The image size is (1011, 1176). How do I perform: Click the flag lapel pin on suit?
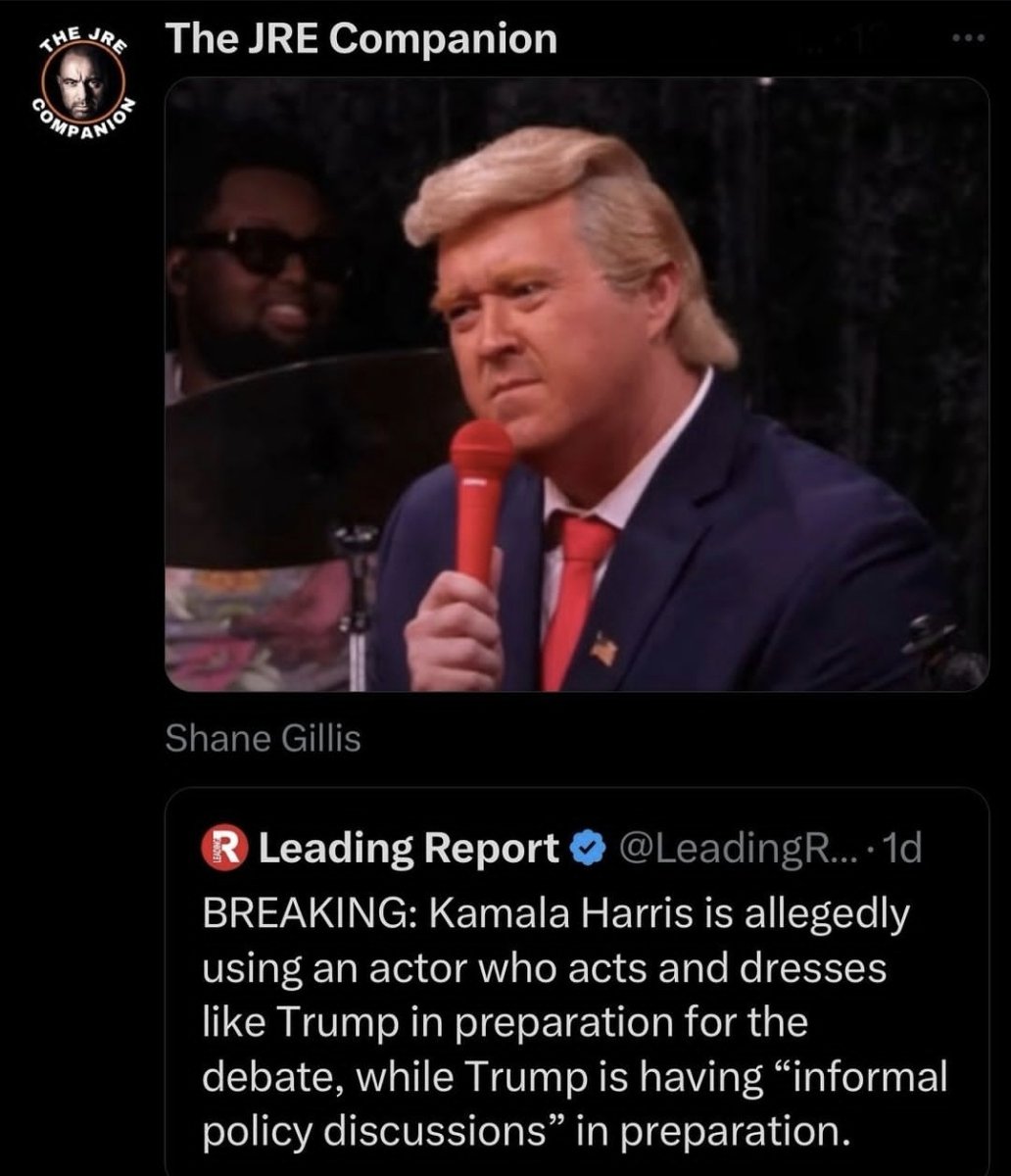(x=603, y=650)
